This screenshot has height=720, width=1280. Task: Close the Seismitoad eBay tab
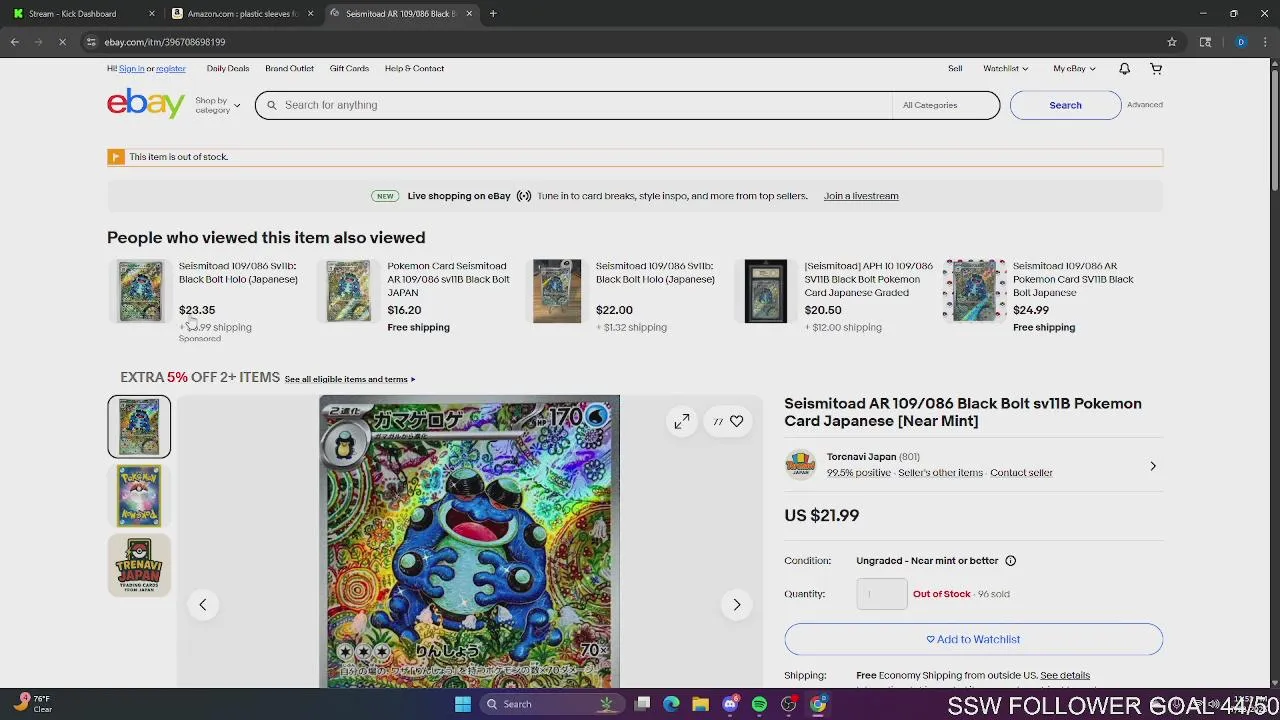469,14
